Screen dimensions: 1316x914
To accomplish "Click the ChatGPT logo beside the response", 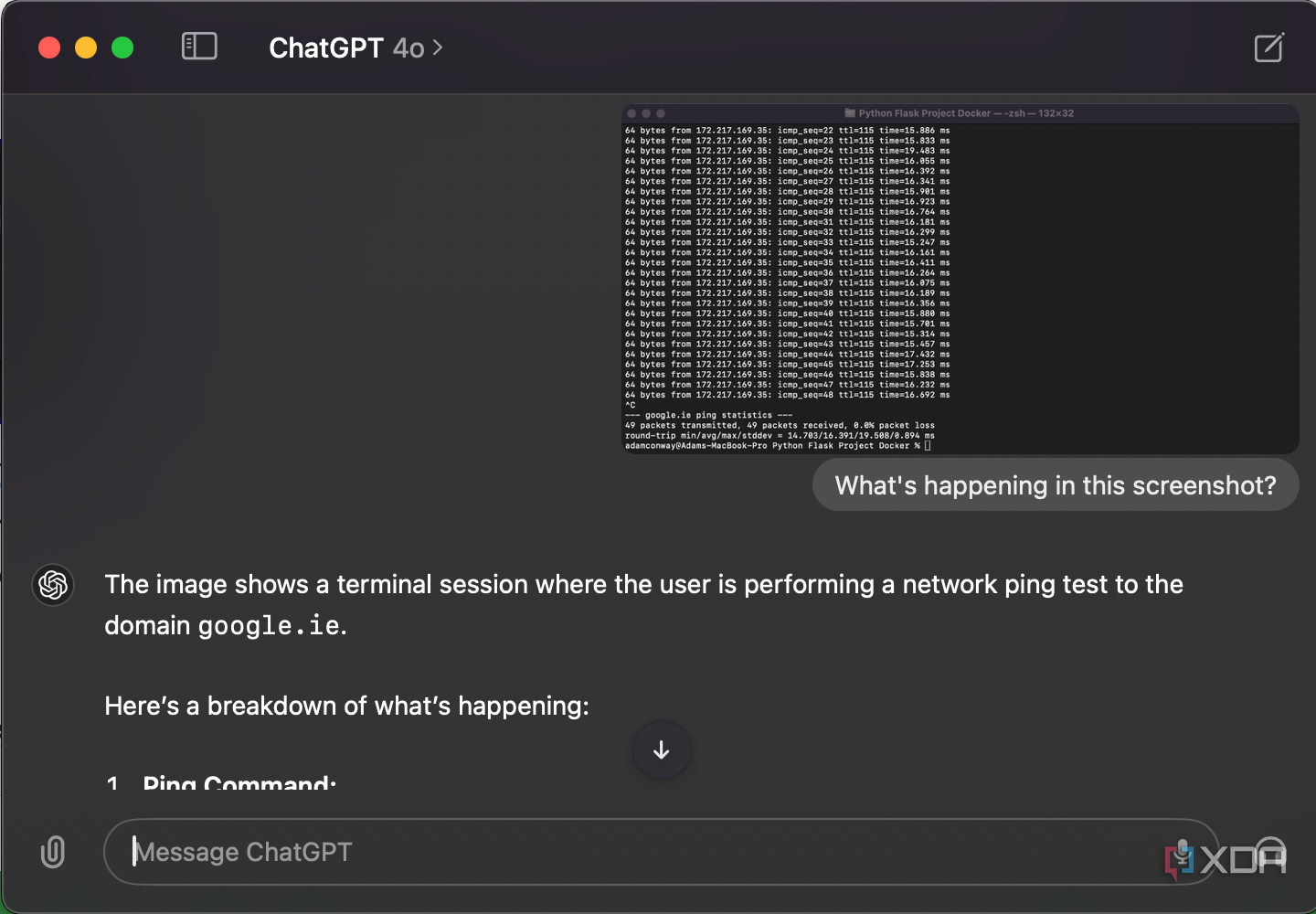I will tap(52, 585).
